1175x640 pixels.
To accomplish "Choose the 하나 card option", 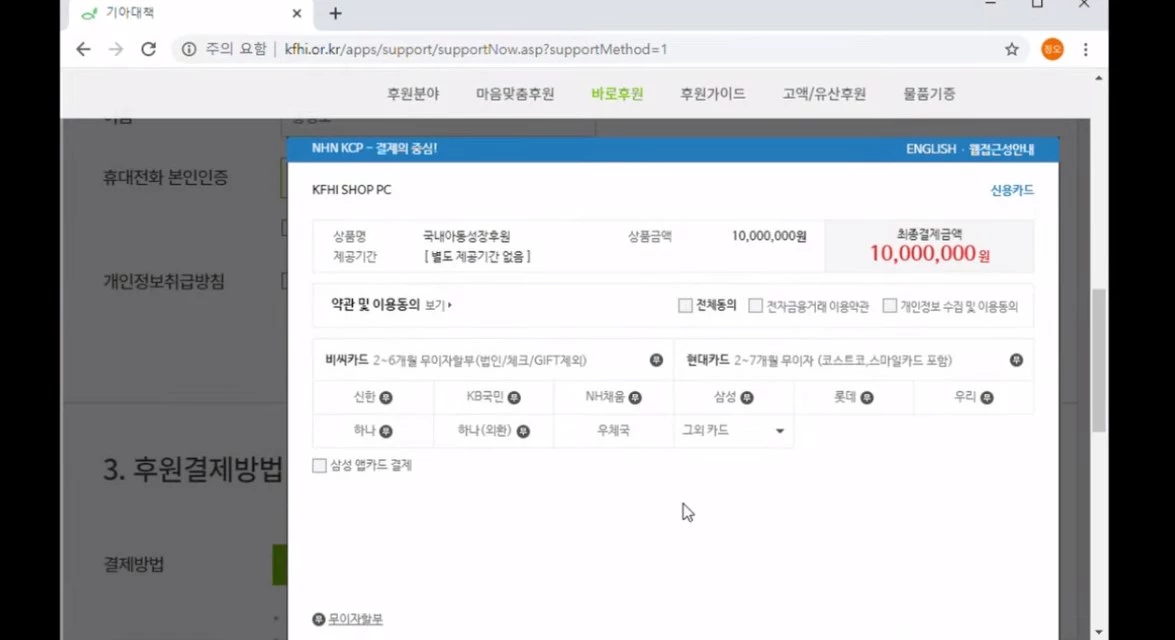I will click(x=373, y=431).
